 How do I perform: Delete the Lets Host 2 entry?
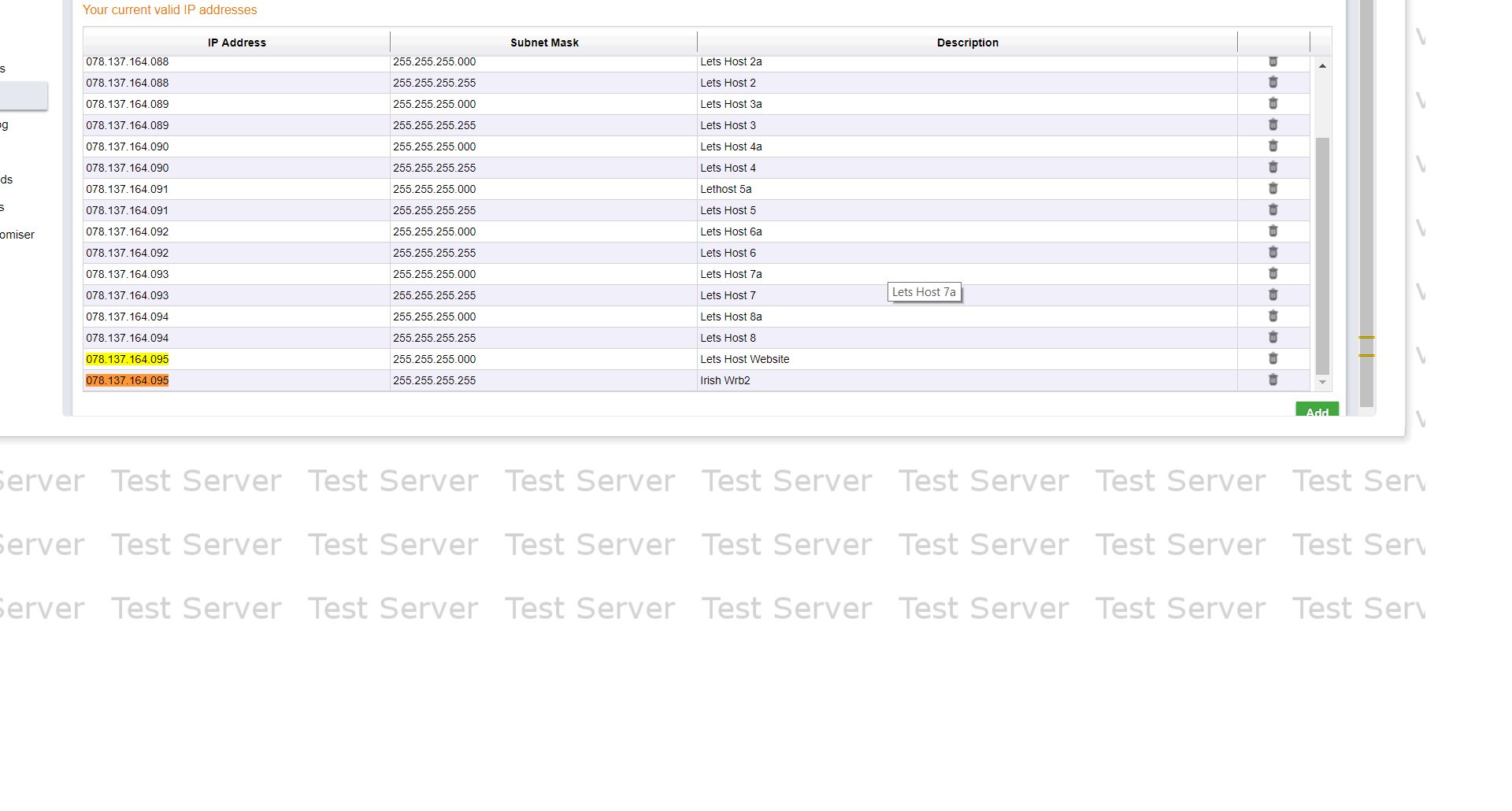pos(1273,83)
